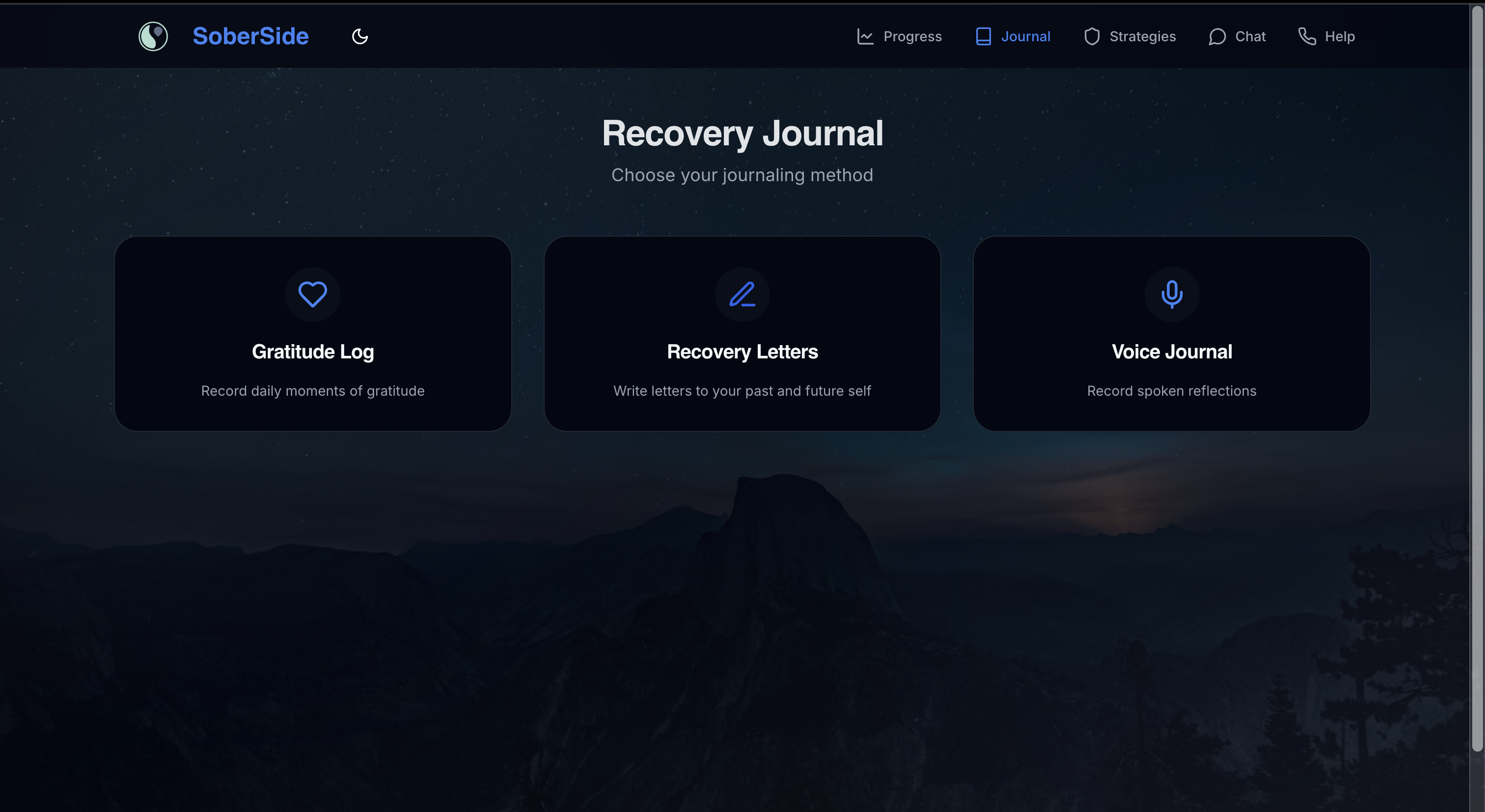
Task: Click the vertical page scrollbar
Action: click(x=1476, y=375)
